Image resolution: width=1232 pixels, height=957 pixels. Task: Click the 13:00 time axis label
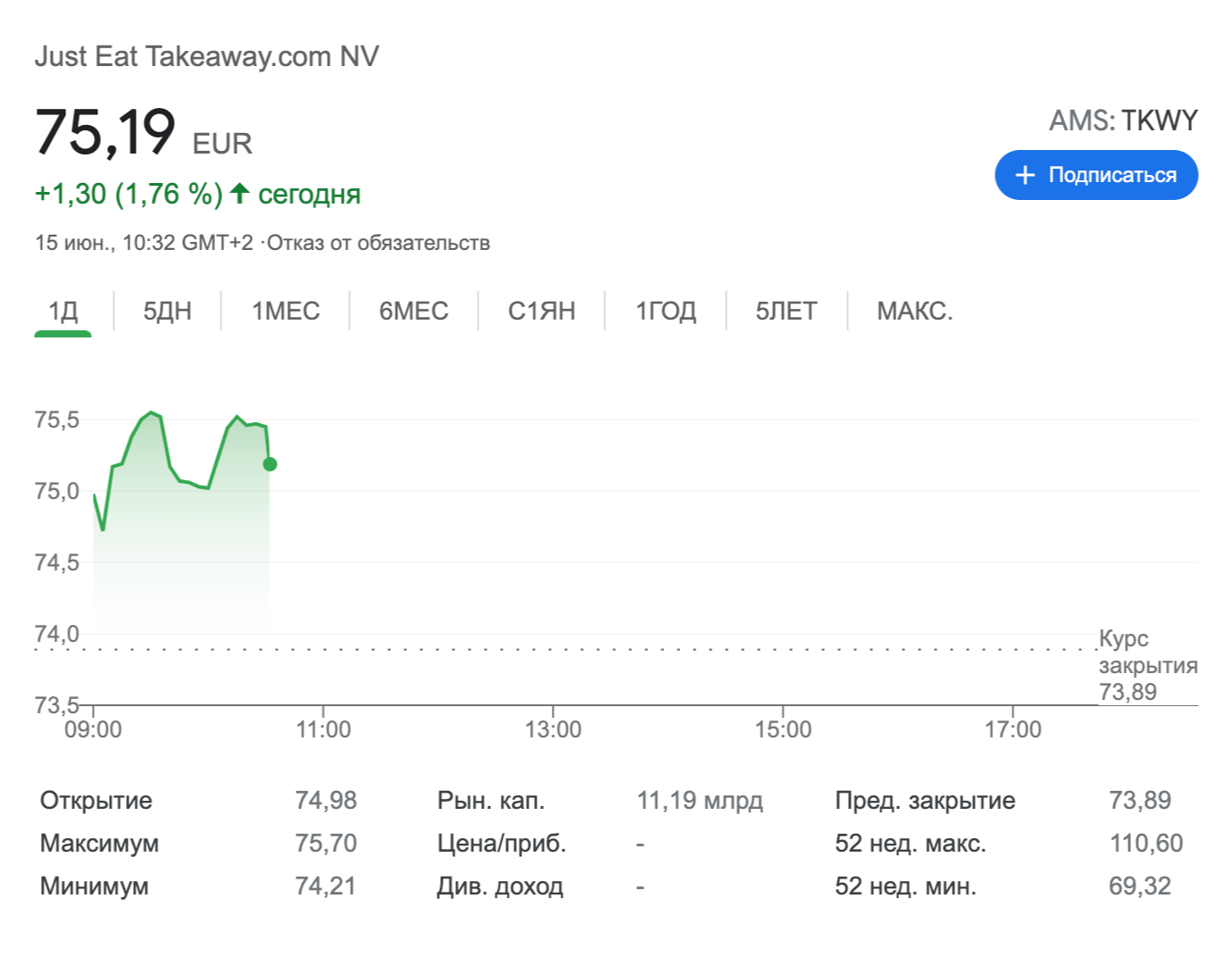(553, 729)
